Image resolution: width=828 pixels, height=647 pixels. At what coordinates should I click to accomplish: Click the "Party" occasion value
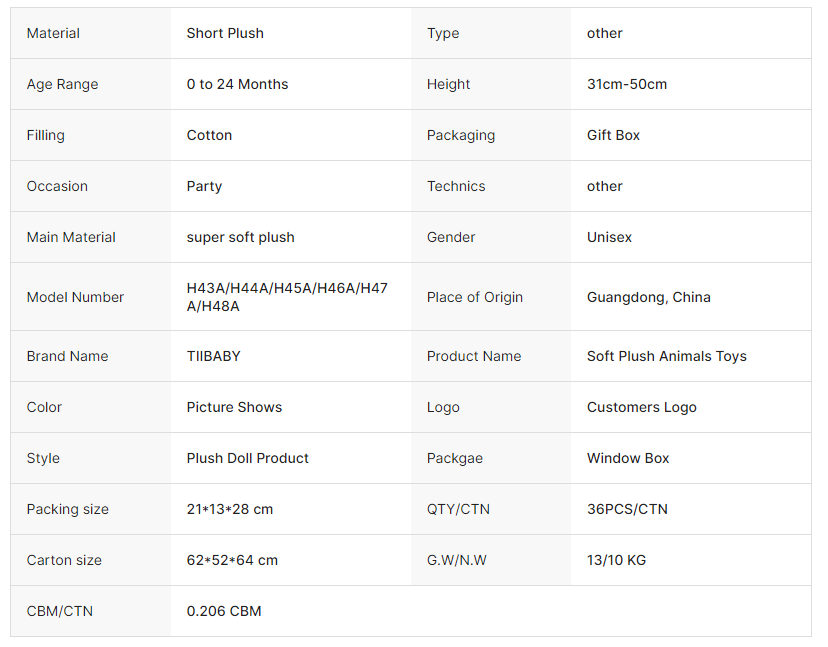point(204,186)
